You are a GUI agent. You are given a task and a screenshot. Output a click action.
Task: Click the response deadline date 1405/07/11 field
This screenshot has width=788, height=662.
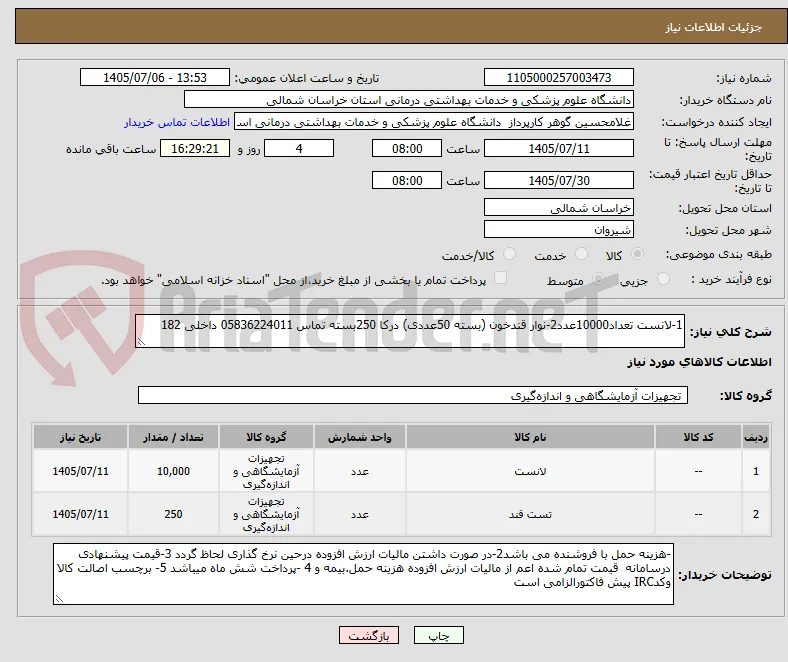(x=559, y=148)
